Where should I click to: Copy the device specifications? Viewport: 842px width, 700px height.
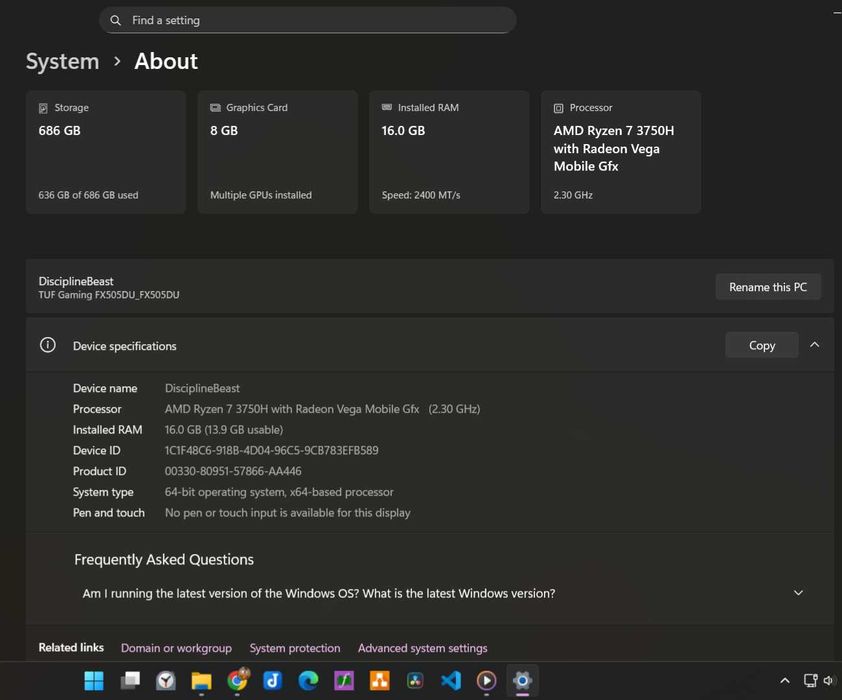761,345
